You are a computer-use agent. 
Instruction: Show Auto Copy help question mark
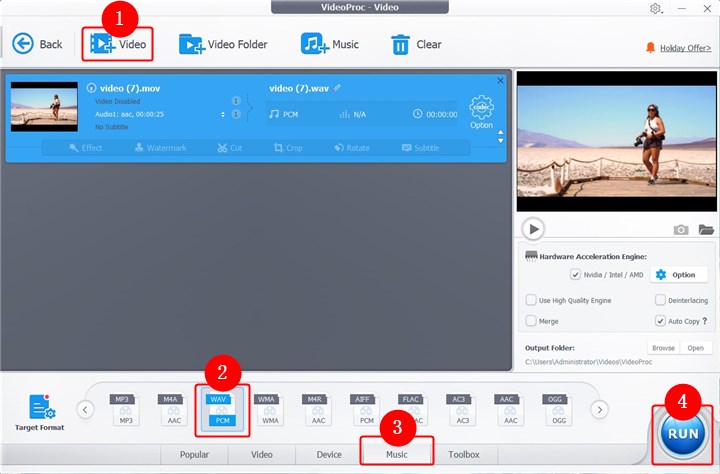[705, 321]
